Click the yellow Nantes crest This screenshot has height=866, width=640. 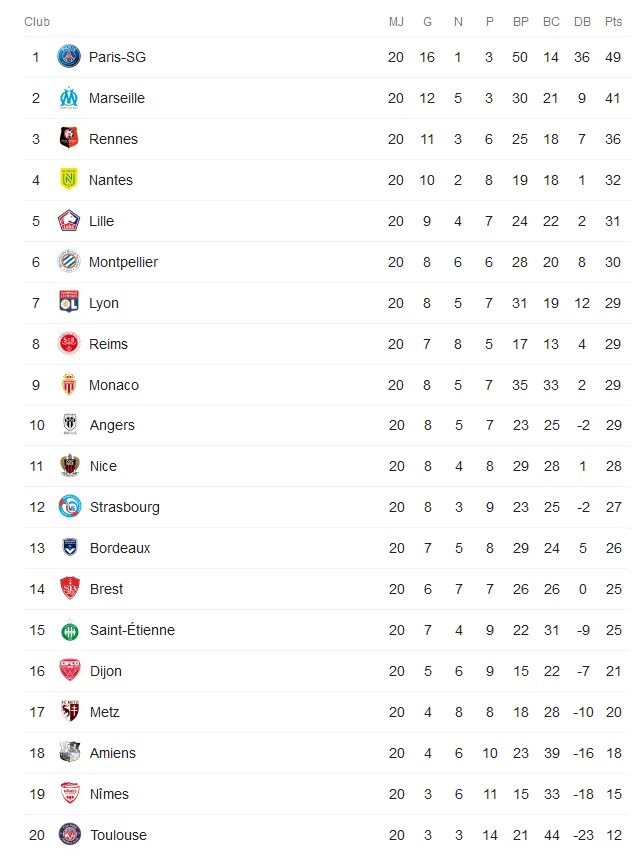69,179
